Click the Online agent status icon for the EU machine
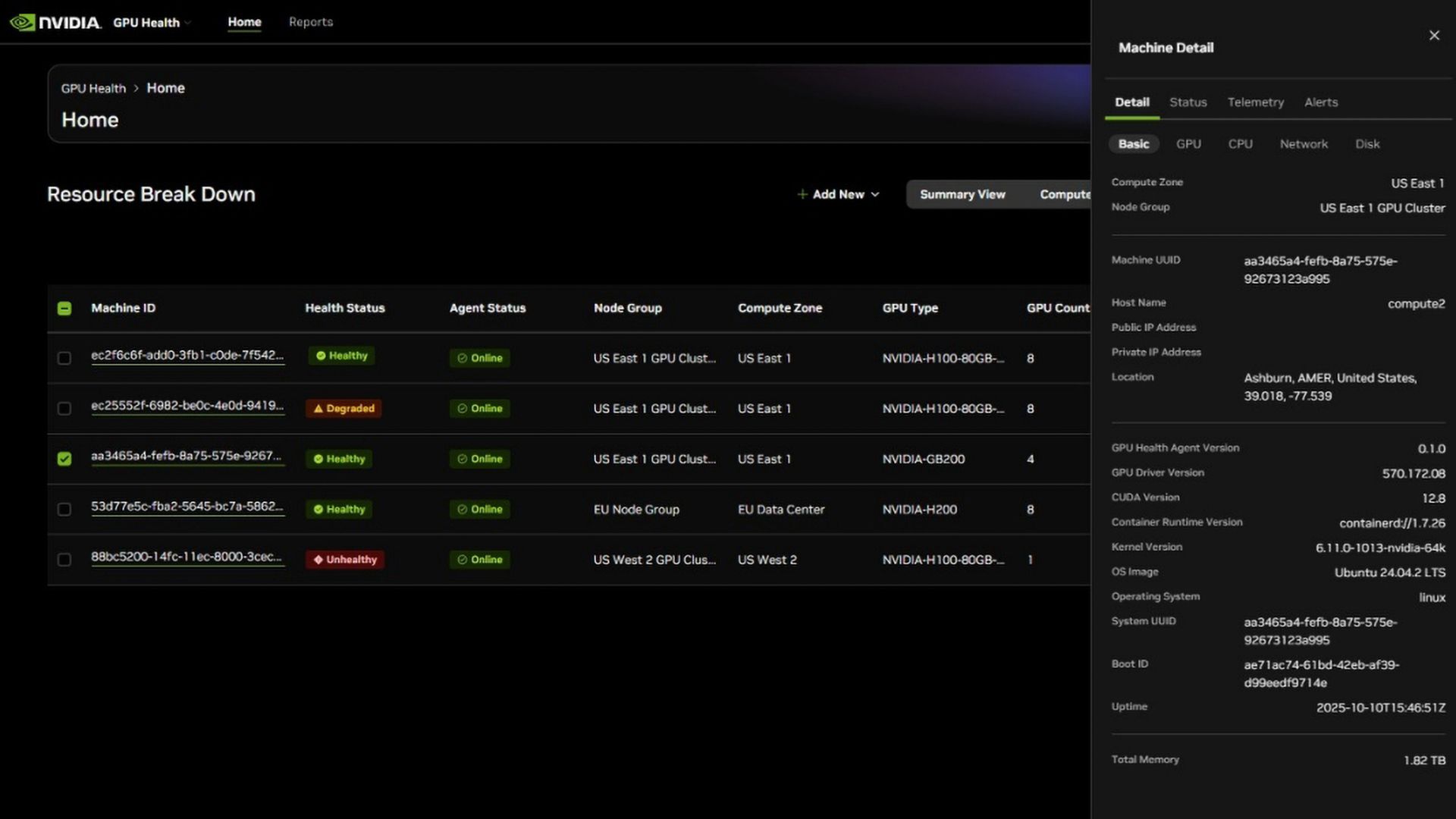Viewport: 1456px width, 819px height. (x=462, y=509)
